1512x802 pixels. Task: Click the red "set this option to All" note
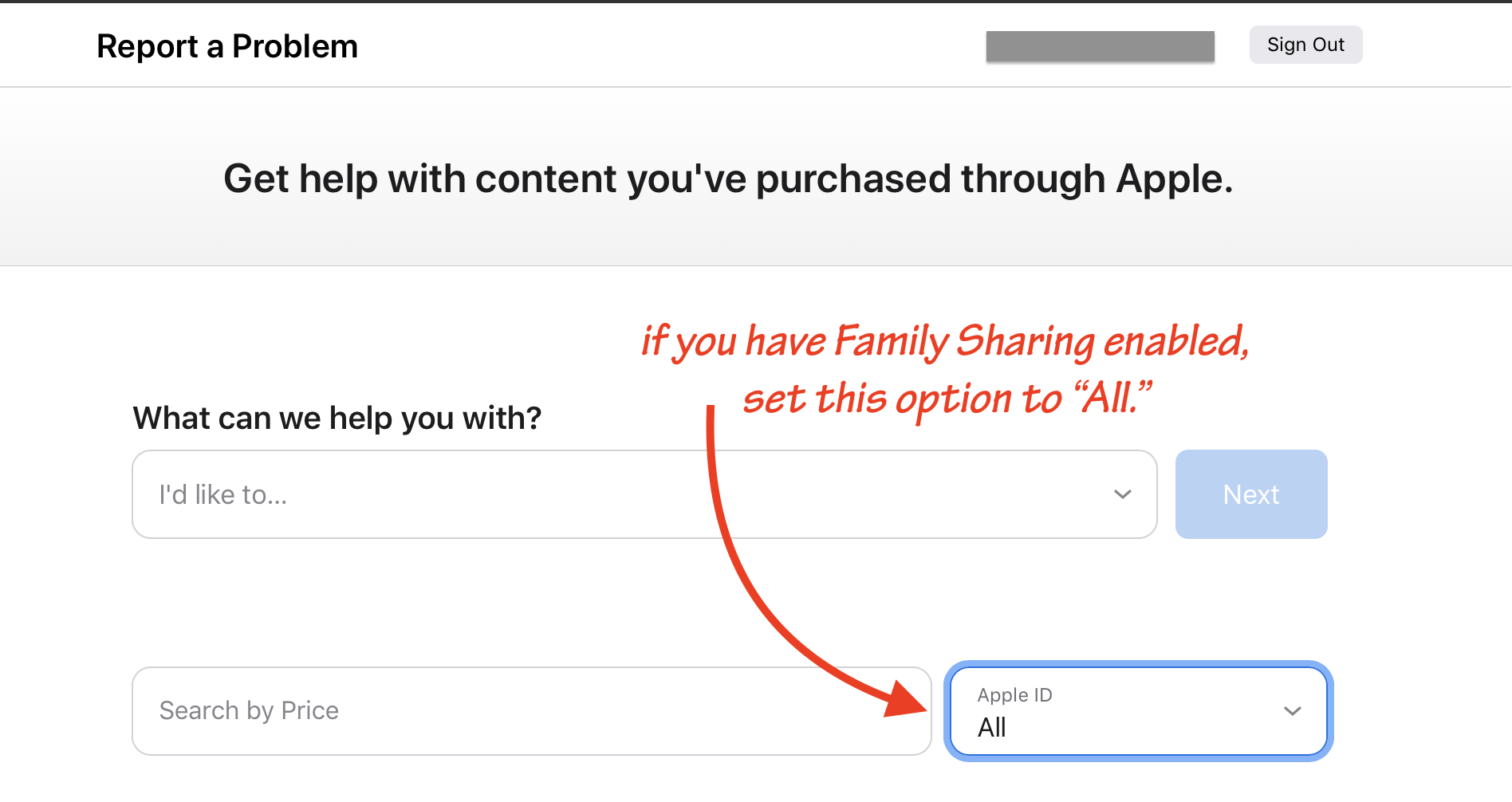coord(946,398)
